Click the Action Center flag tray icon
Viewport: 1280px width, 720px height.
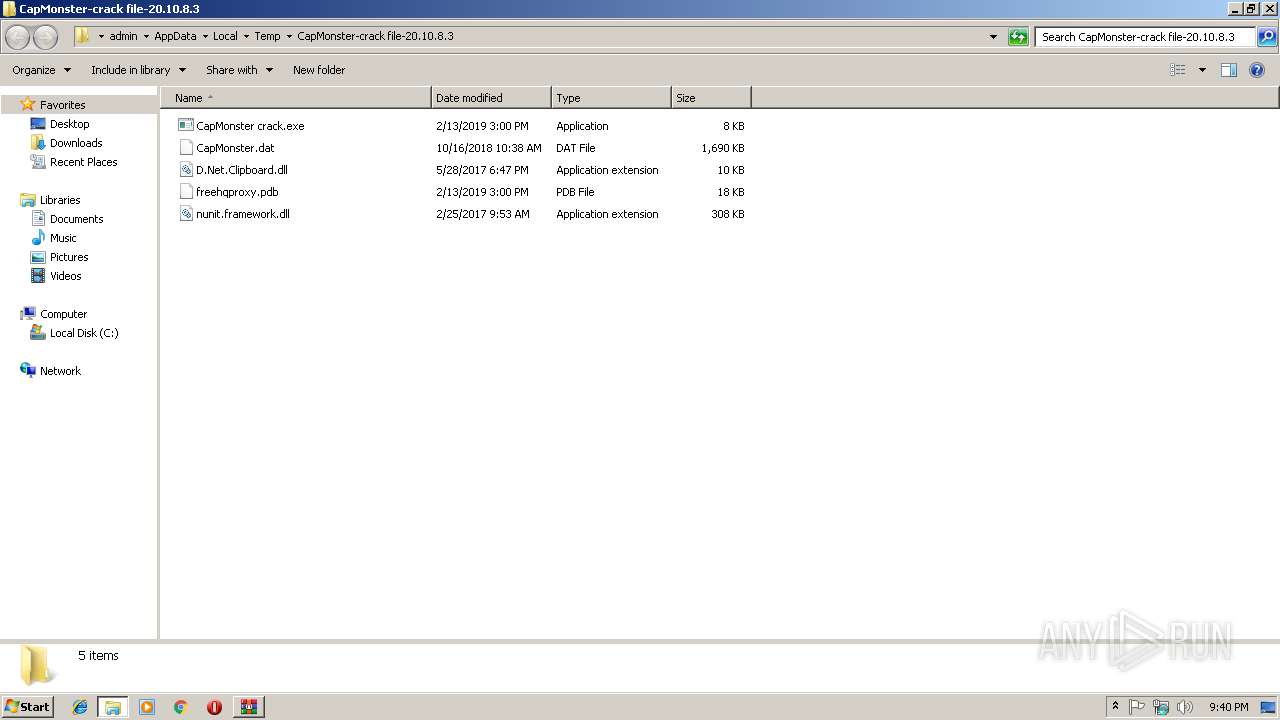[x=1137, y=707]
